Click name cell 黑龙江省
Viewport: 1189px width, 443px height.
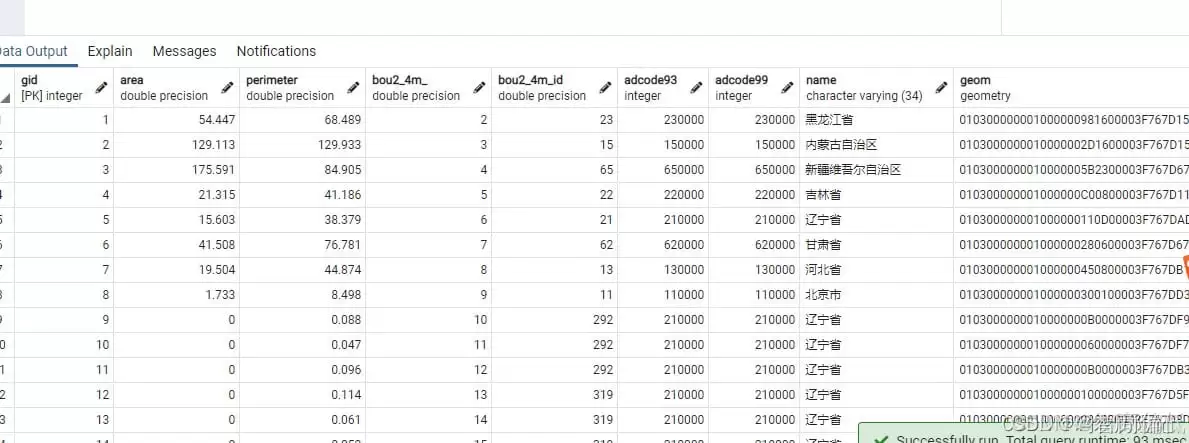[877, 120]
